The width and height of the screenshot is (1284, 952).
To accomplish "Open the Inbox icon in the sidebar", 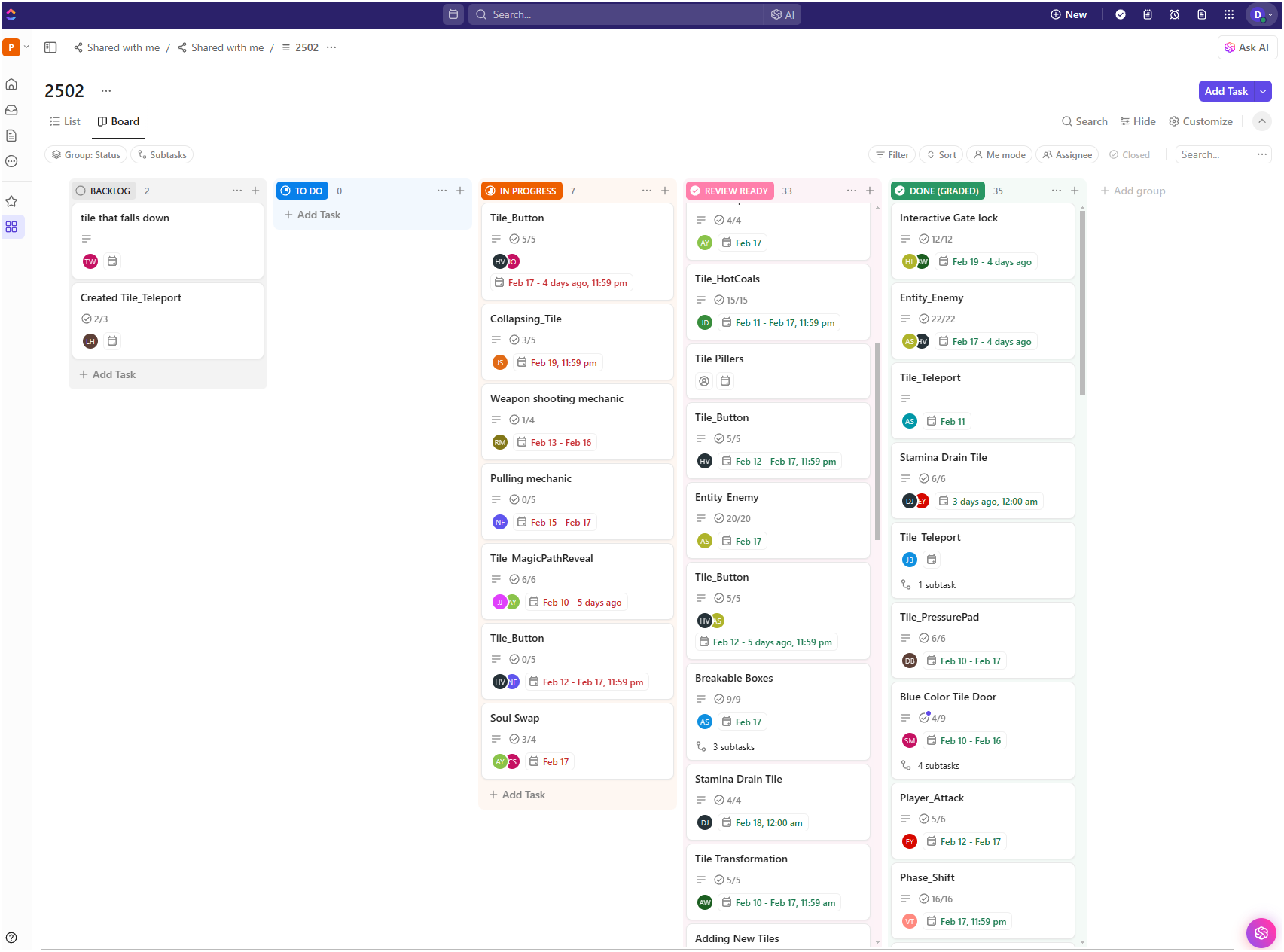I will [x=11, y=110].
